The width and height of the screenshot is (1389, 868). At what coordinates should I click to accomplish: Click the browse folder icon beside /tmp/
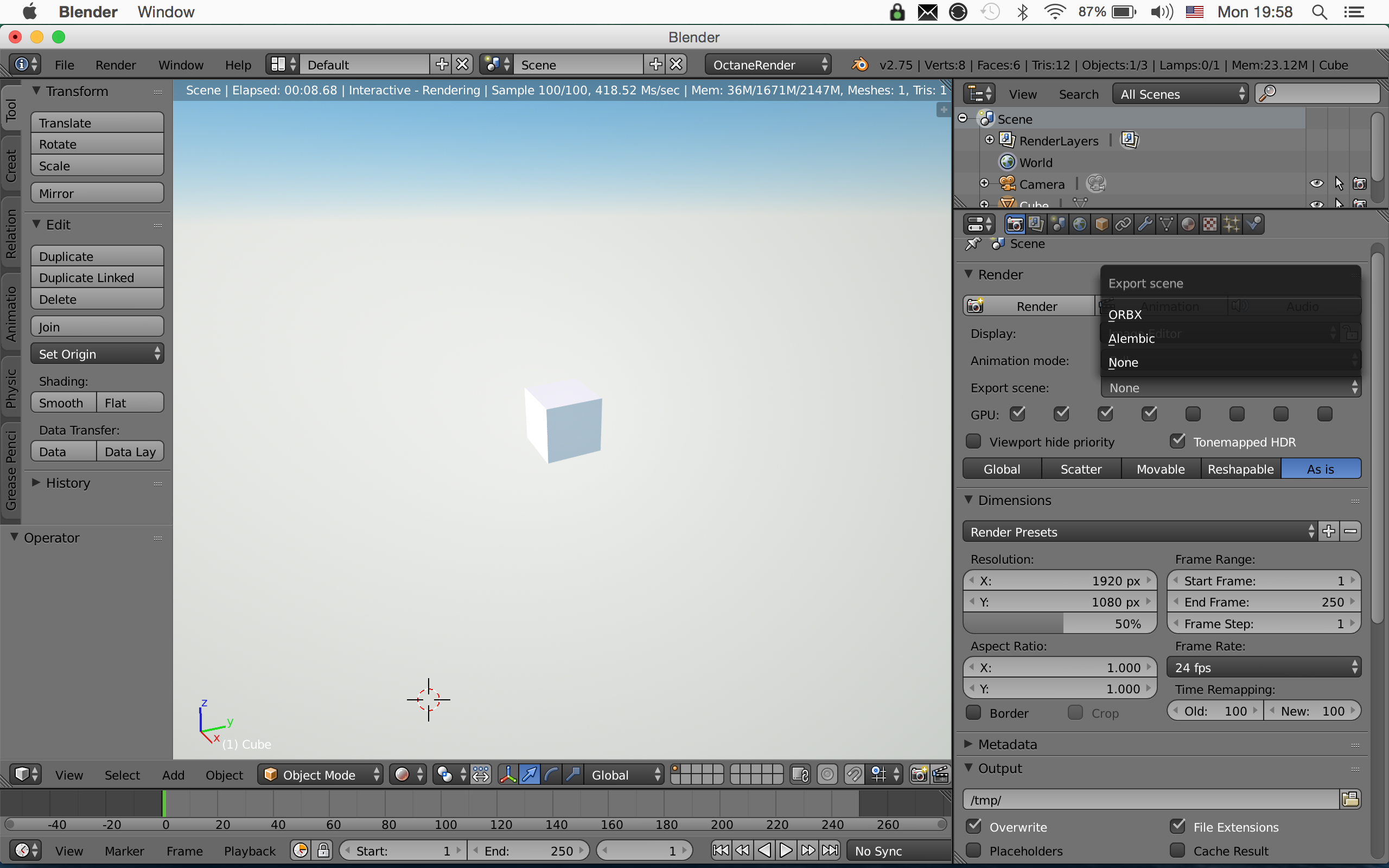click(x=1350, y=799)
